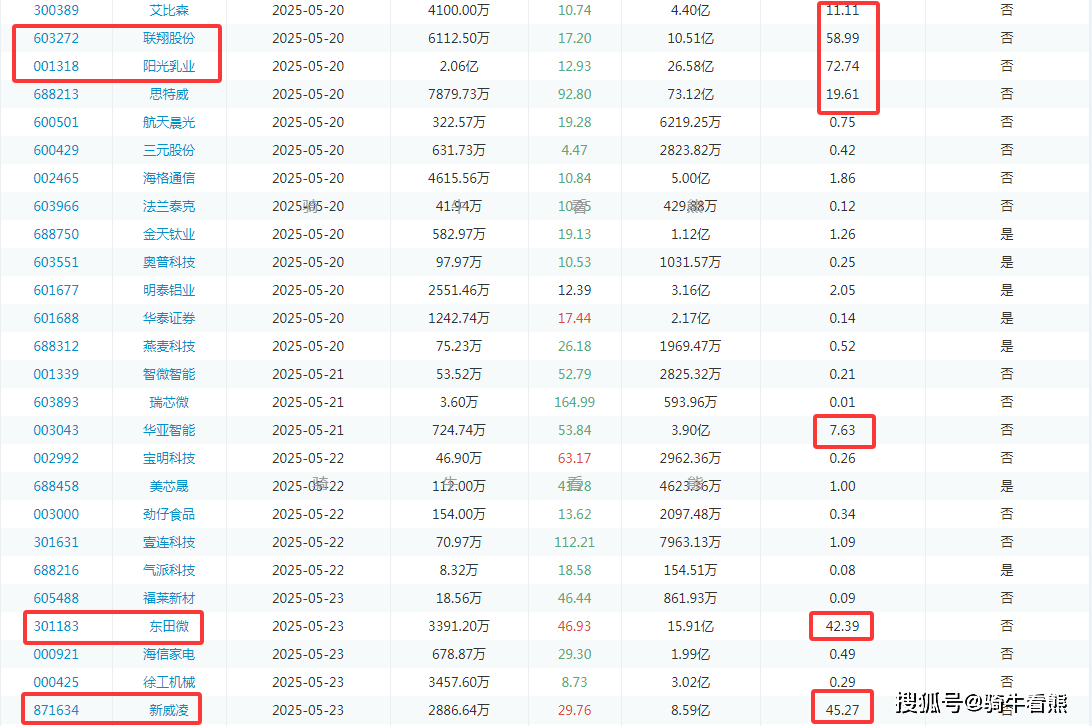
Task: Click stock name 壹连科技
Action: [x=169, y=542]
